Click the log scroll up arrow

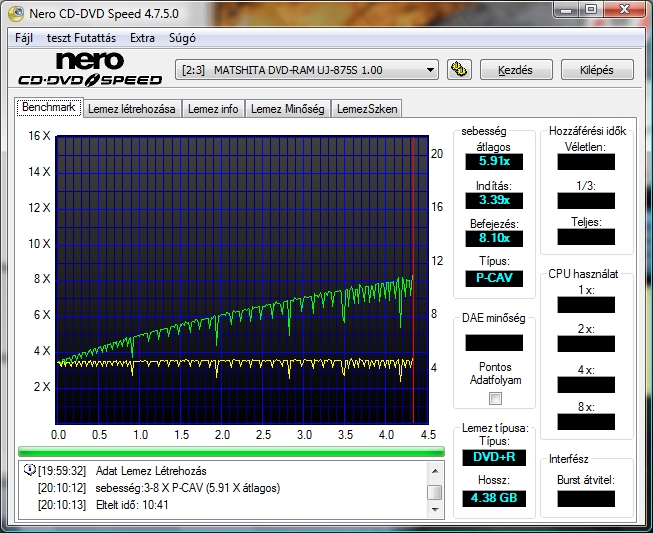[435, 471]
